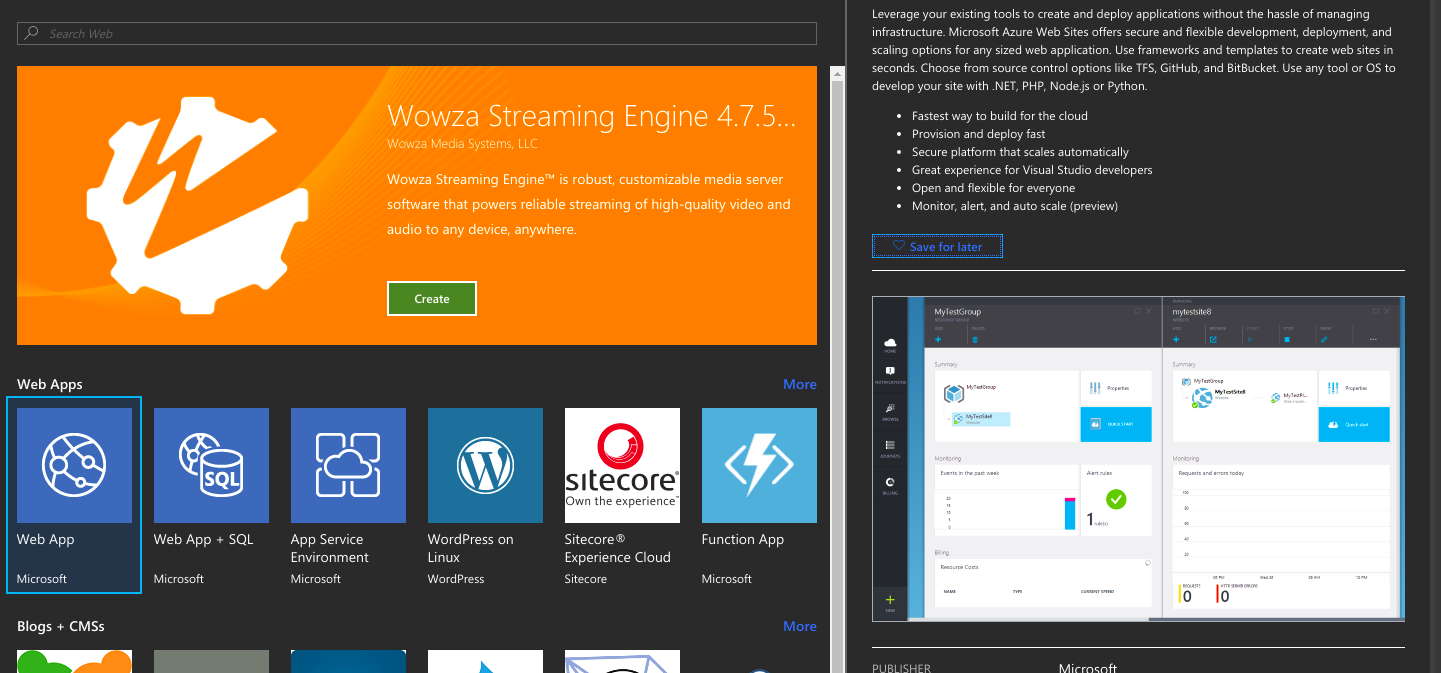The height and width of the screenshot is (673, 1441).
Task: Open More link for Web Apps
Action: [799, 384]
